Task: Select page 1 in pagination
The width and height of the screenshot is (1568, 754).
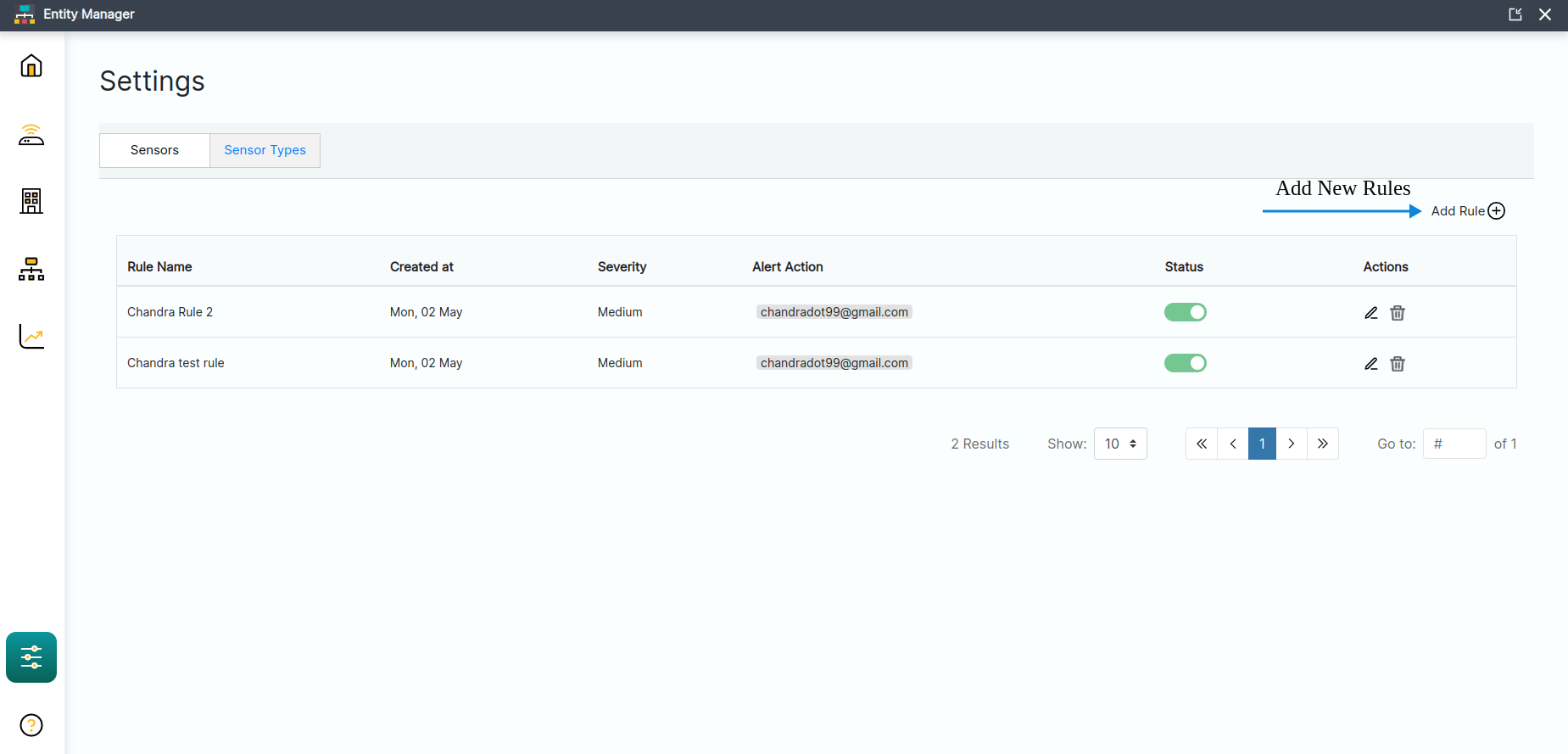Action: coord(1262,444)
